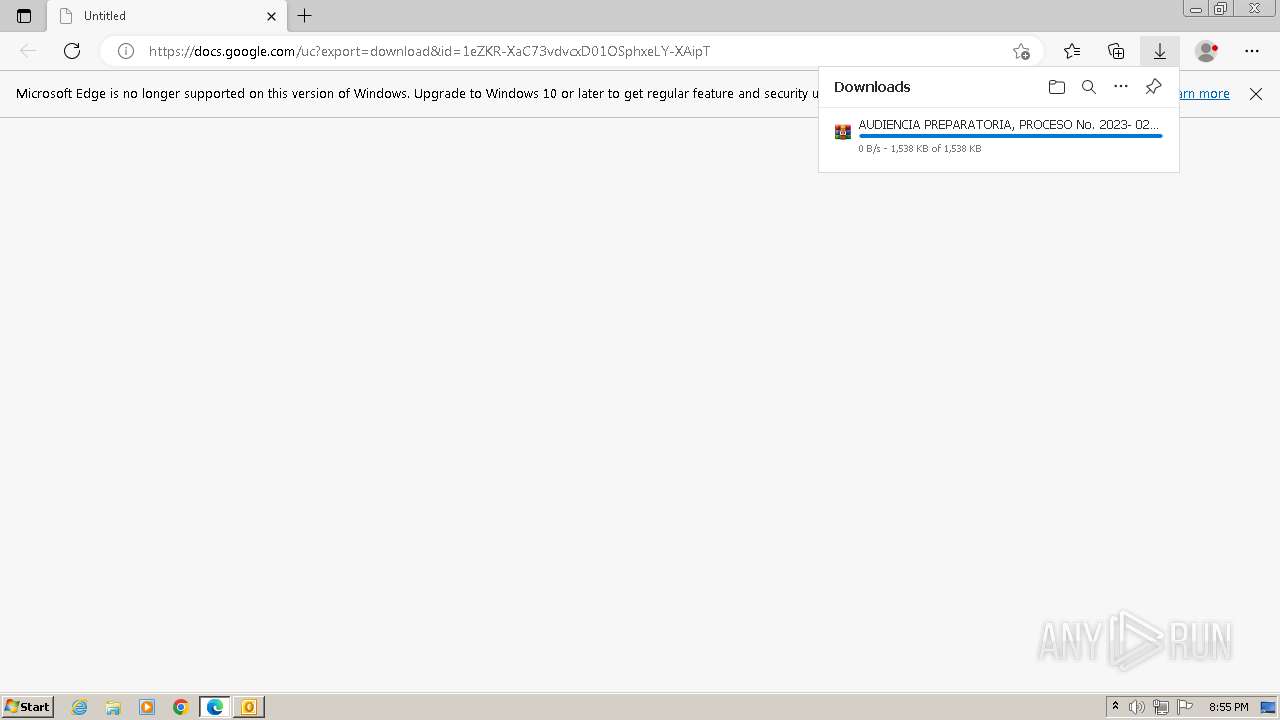The width and height of the screenshot is (1280, 720).
Task: Open the volume speaker tray icon
Action: point(1137,707)
